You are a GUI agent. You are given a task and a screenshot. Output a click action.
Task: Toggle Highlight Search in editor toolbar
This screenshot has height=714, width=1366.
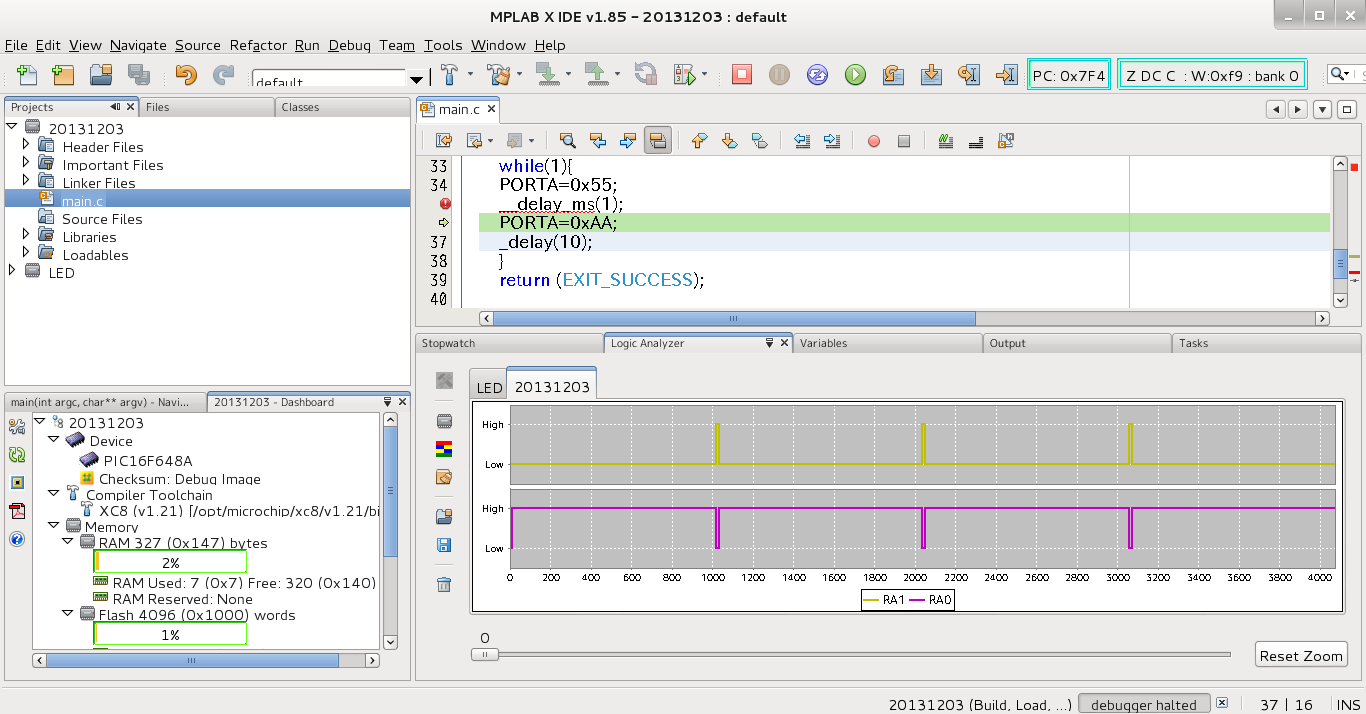(657, 141)
